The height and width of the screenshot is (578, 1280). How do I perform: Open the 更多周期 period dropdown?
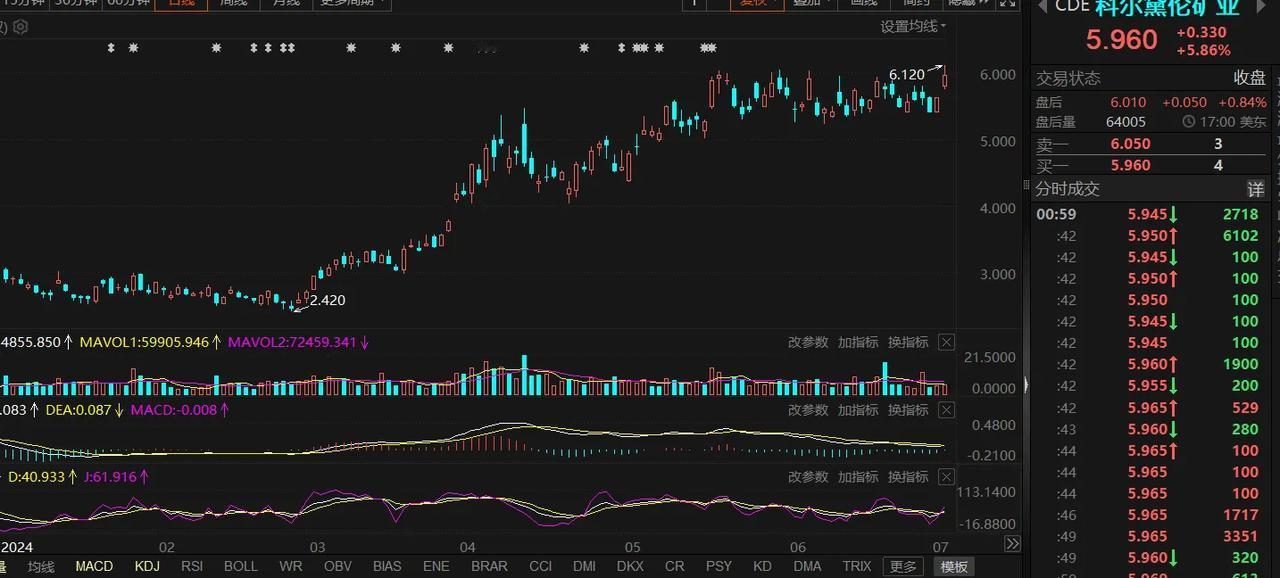[351, 3]
